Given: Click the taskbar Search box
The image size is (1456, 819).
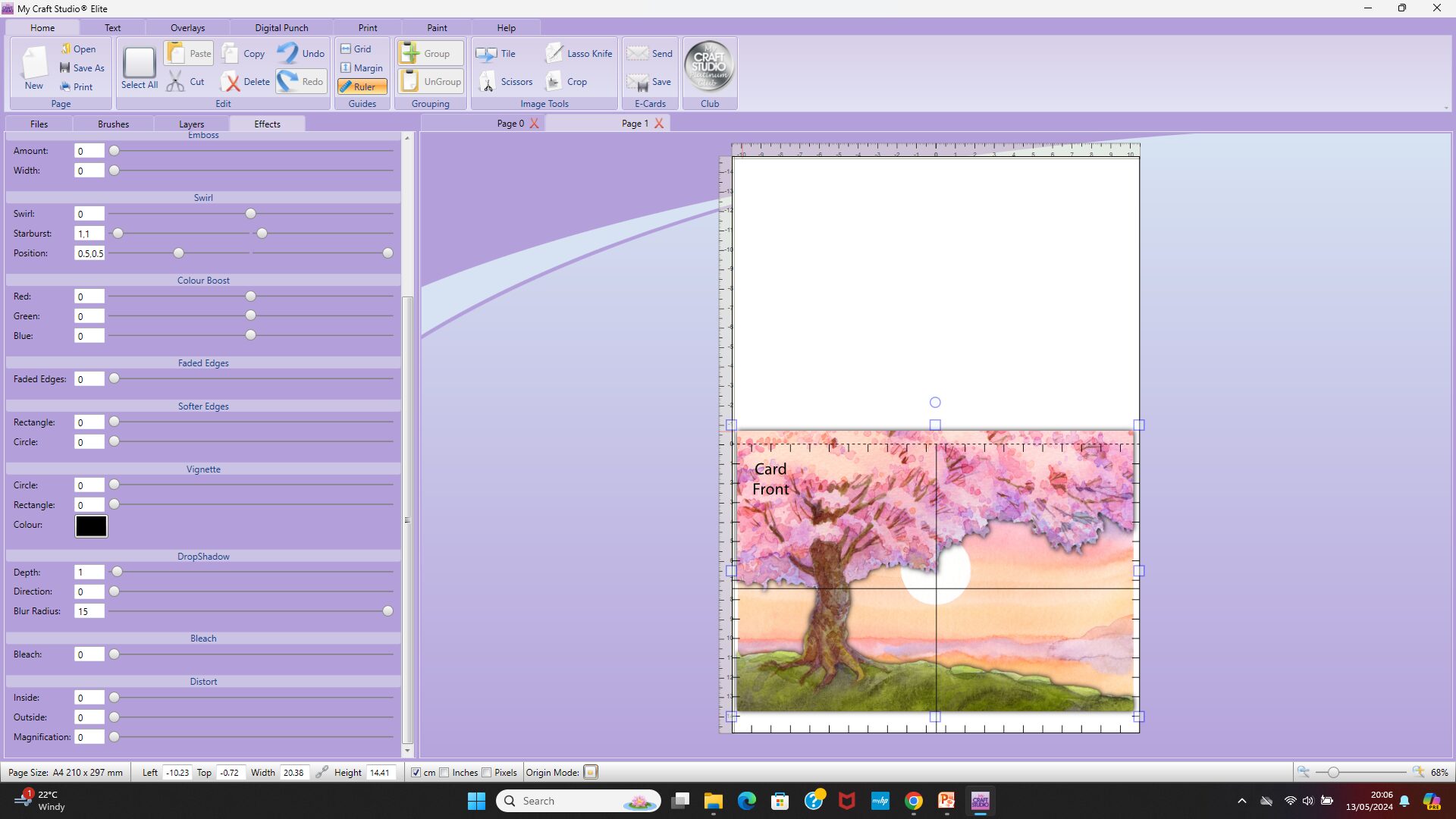Looking at the screenshot, I should (579, 801).
